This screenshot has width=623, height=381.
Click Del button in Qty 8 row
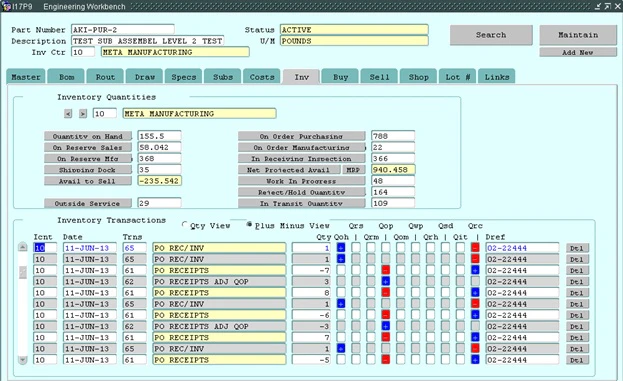577,293
